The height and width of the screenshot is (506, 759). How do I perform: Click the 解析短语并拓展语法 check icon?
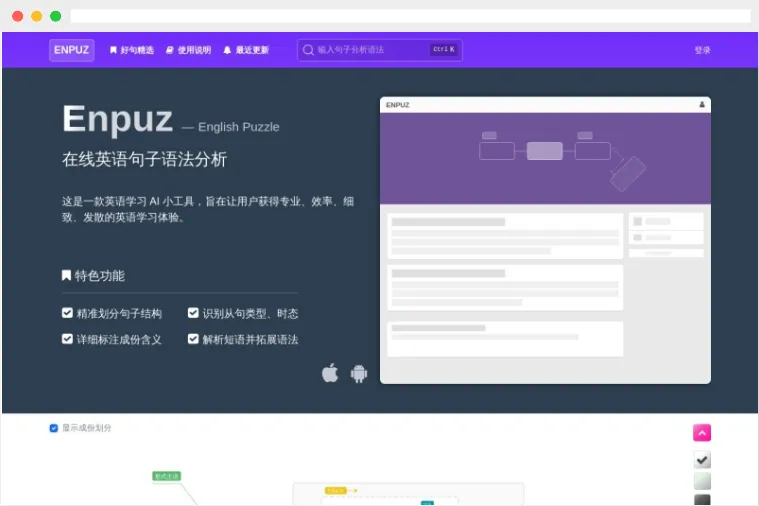[x=193, y=339]
